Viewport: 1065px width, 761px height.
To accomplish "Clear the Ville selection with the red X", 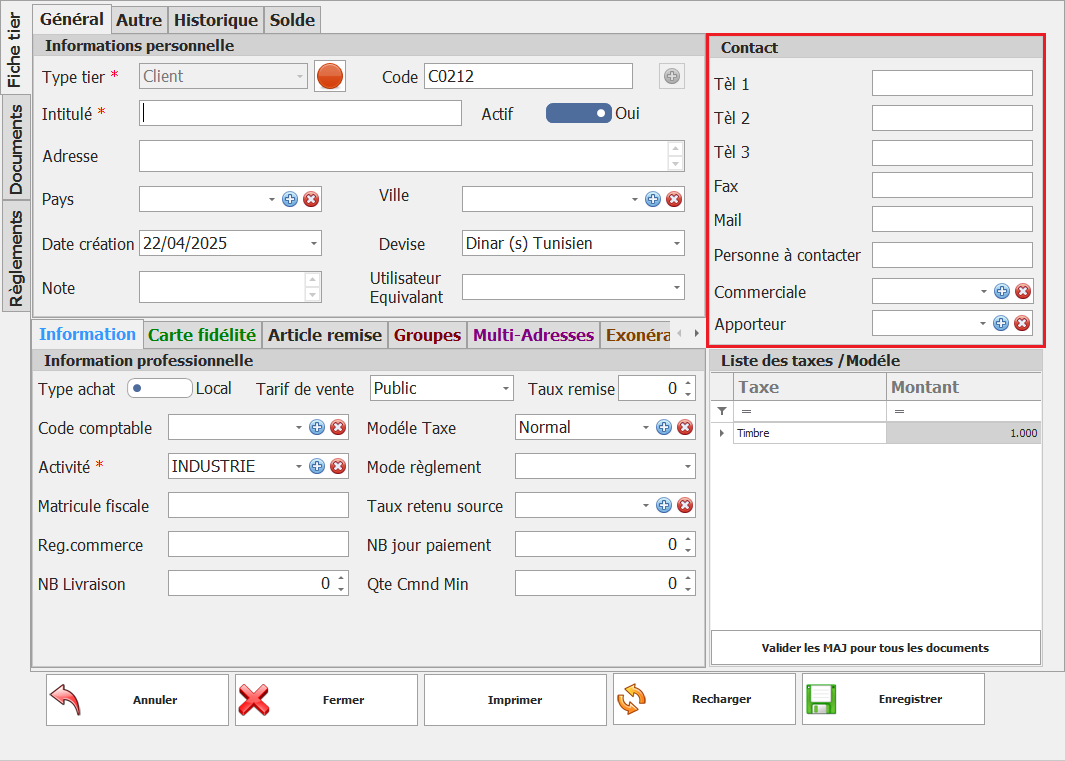I will [675, 199].
